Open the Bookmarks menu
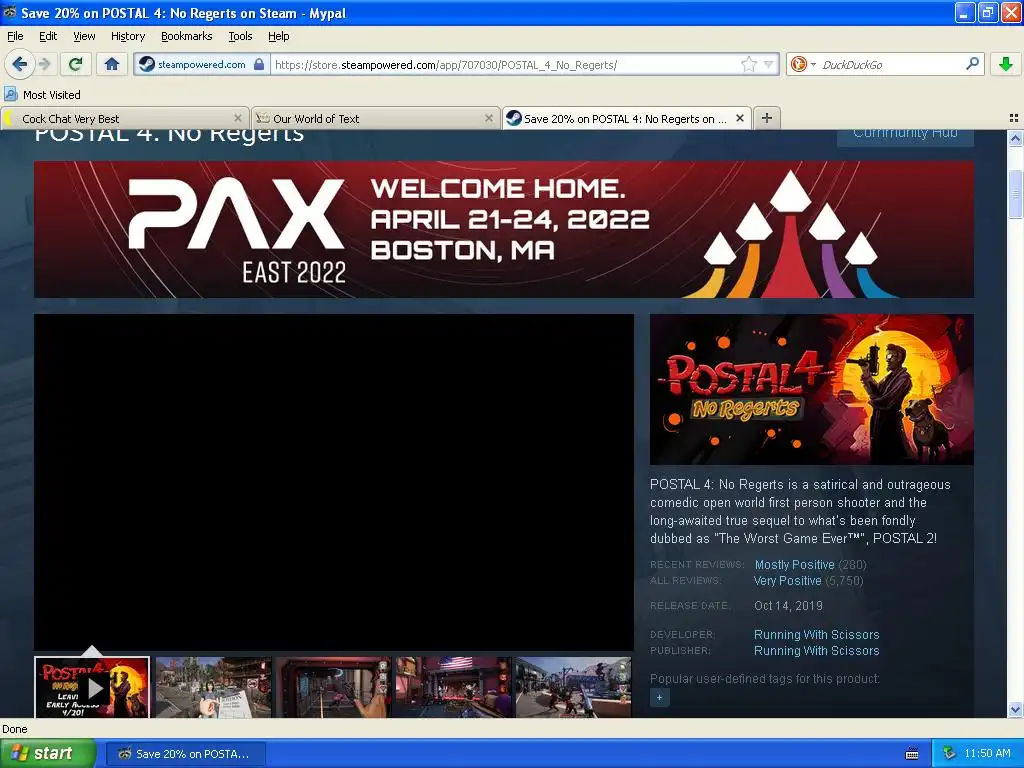Image resolution: width=1024 pixels, height=768 pixels. click(x=187, y=36)
